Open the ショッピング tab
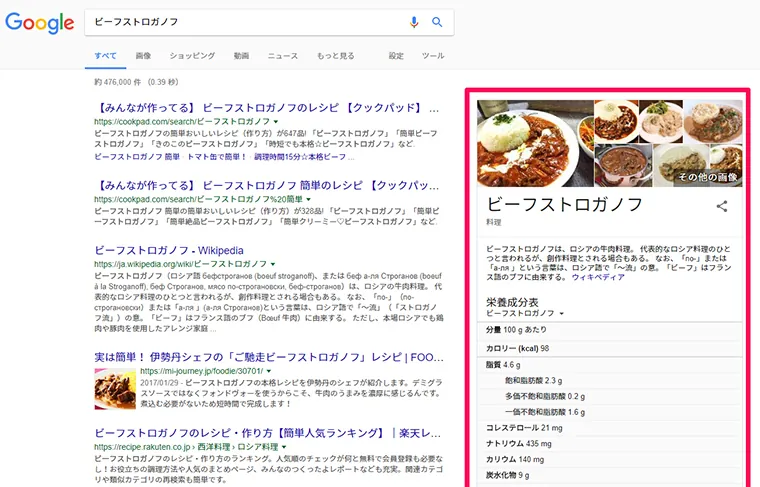760x487 pixels. click(x=192, y=56)
